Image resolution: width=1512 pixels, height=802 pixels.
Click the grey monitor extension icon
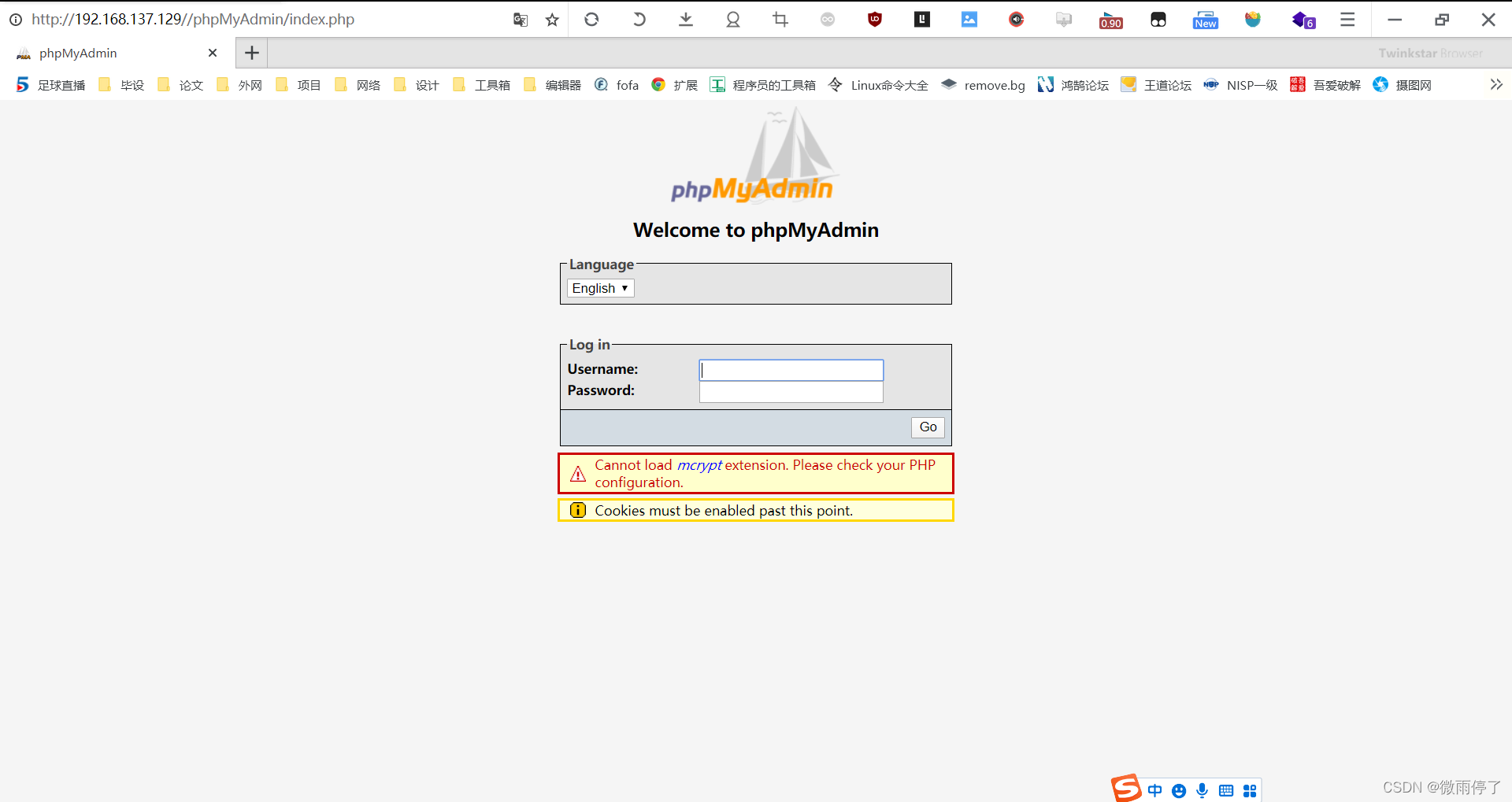coord(1064,20)
